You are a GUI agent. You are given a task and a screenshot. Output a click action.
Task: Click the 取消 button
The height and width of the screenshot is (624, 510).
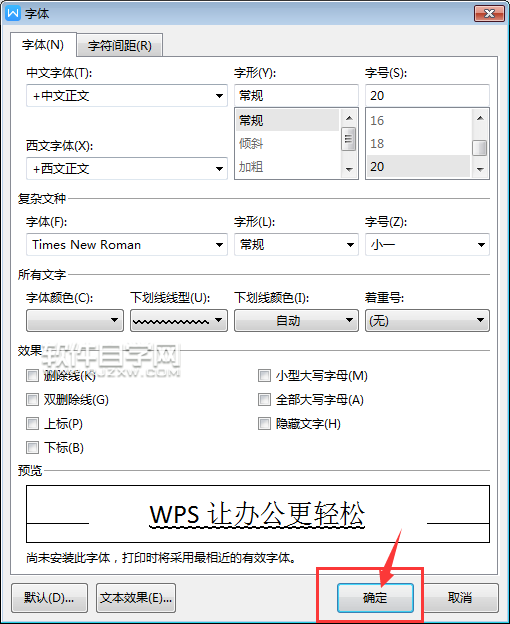tap(460, 598)
